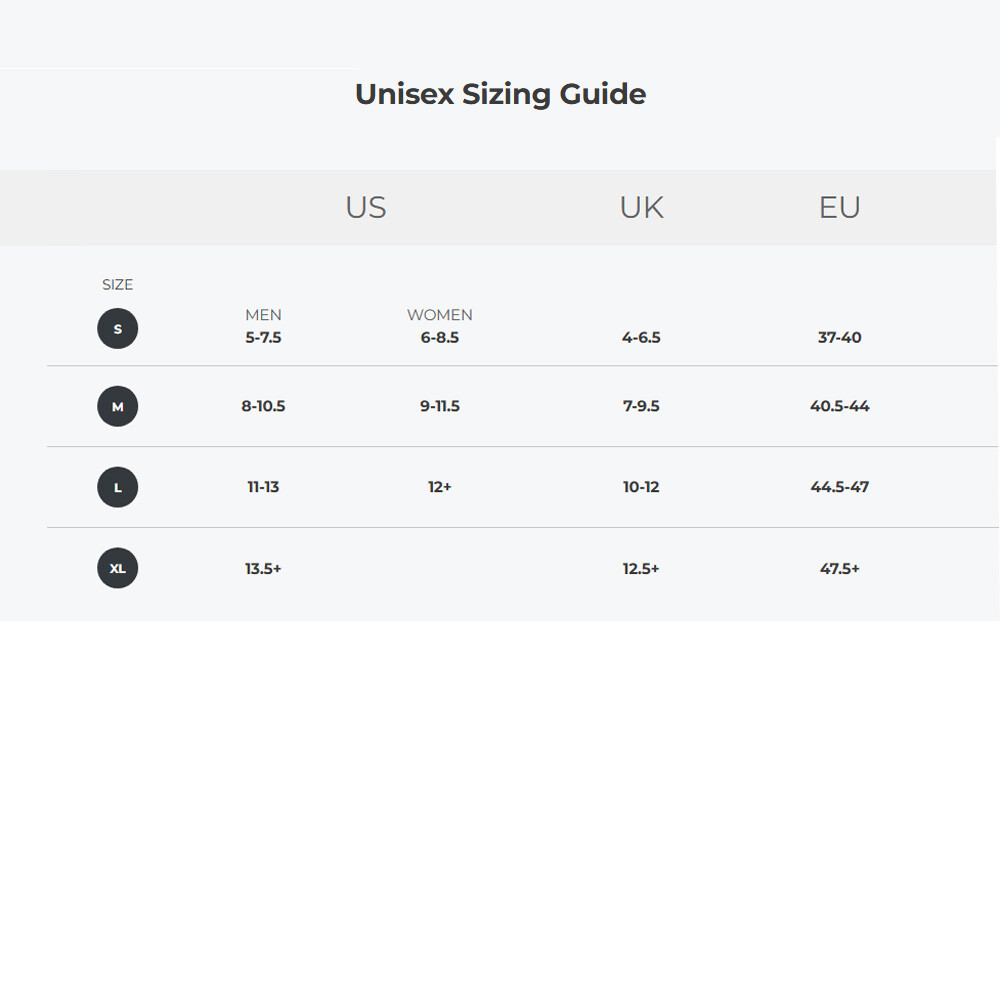This screenshot has width=1000, height=1000.
Task: Pick the XL size circle icon
Action: pyautogui.click(x=117, y=568)
